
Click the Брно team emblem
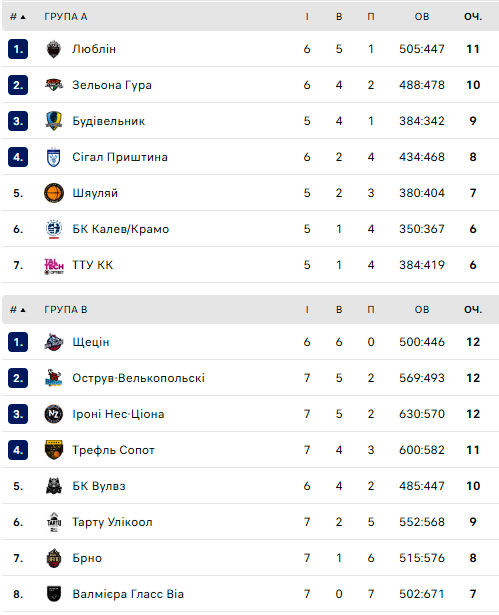point(54,558)
